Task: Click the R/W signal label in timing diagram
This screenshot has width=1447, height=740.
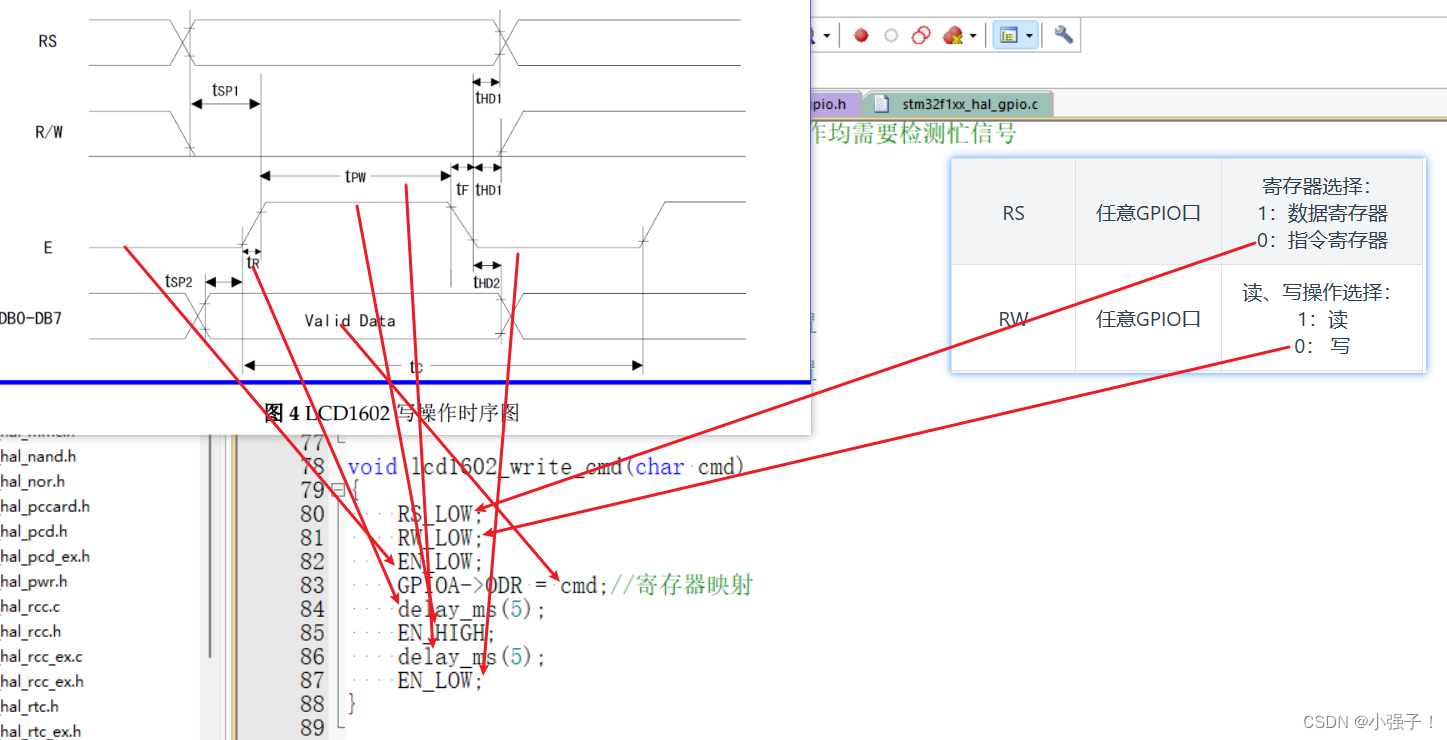Action: point(49,132)
